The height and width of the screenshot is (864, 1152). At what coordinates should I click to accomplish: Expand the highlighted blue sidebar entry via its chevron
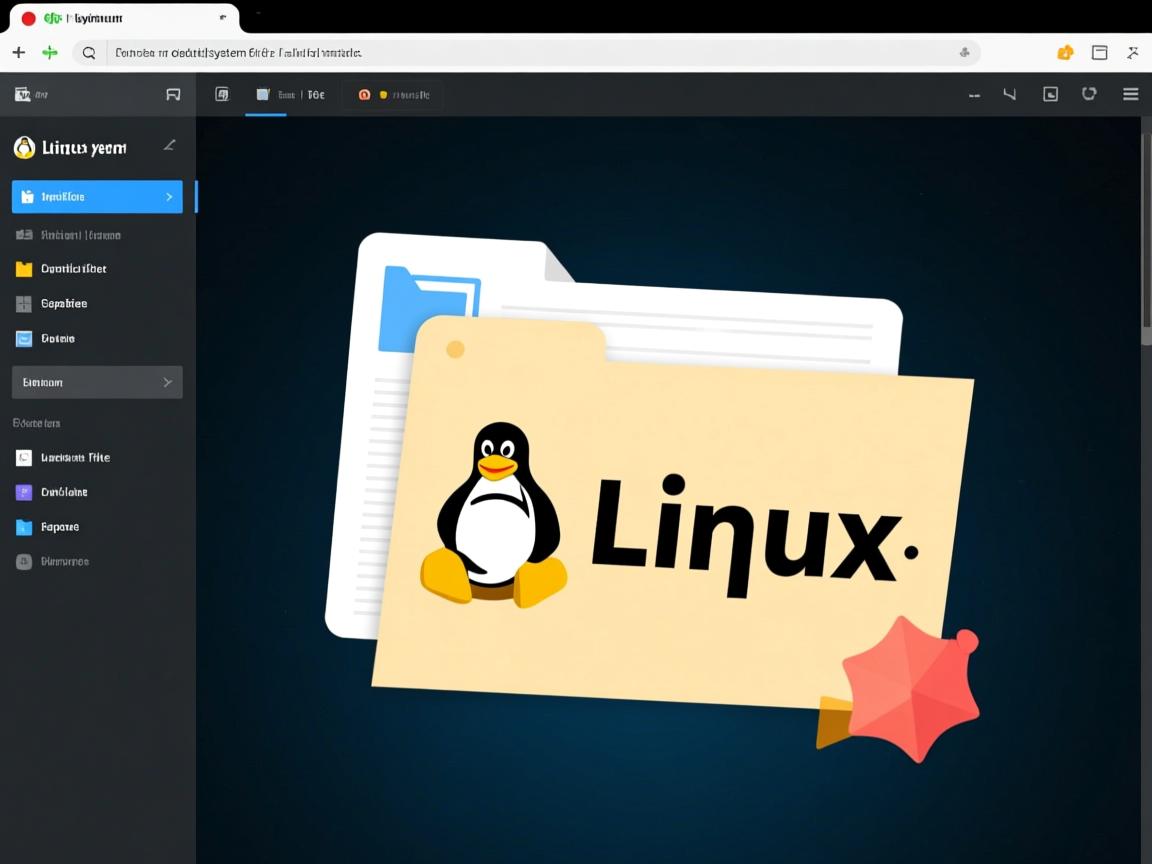(170, 197)
